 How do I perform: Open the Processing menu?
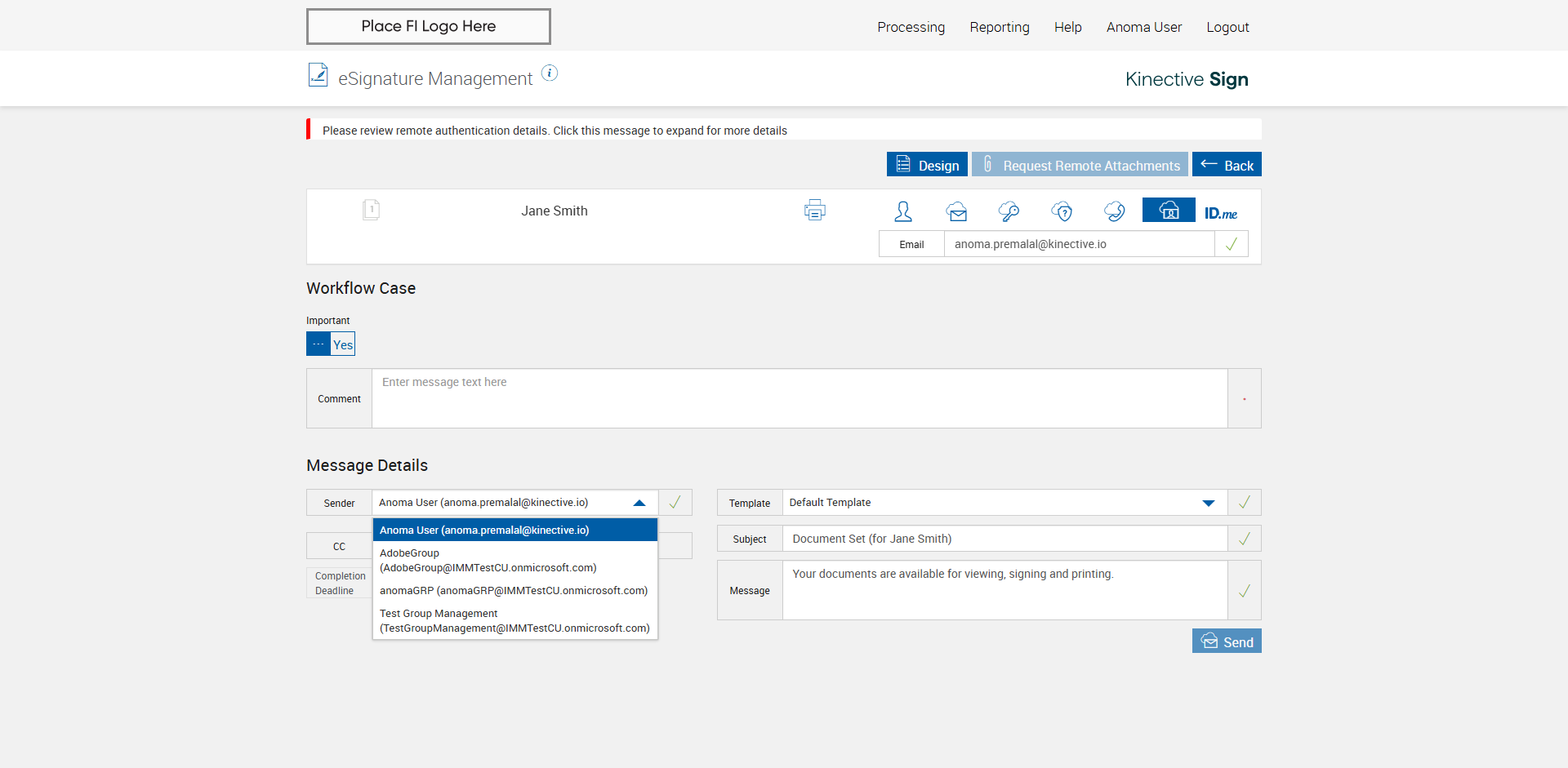click(911, 27)
